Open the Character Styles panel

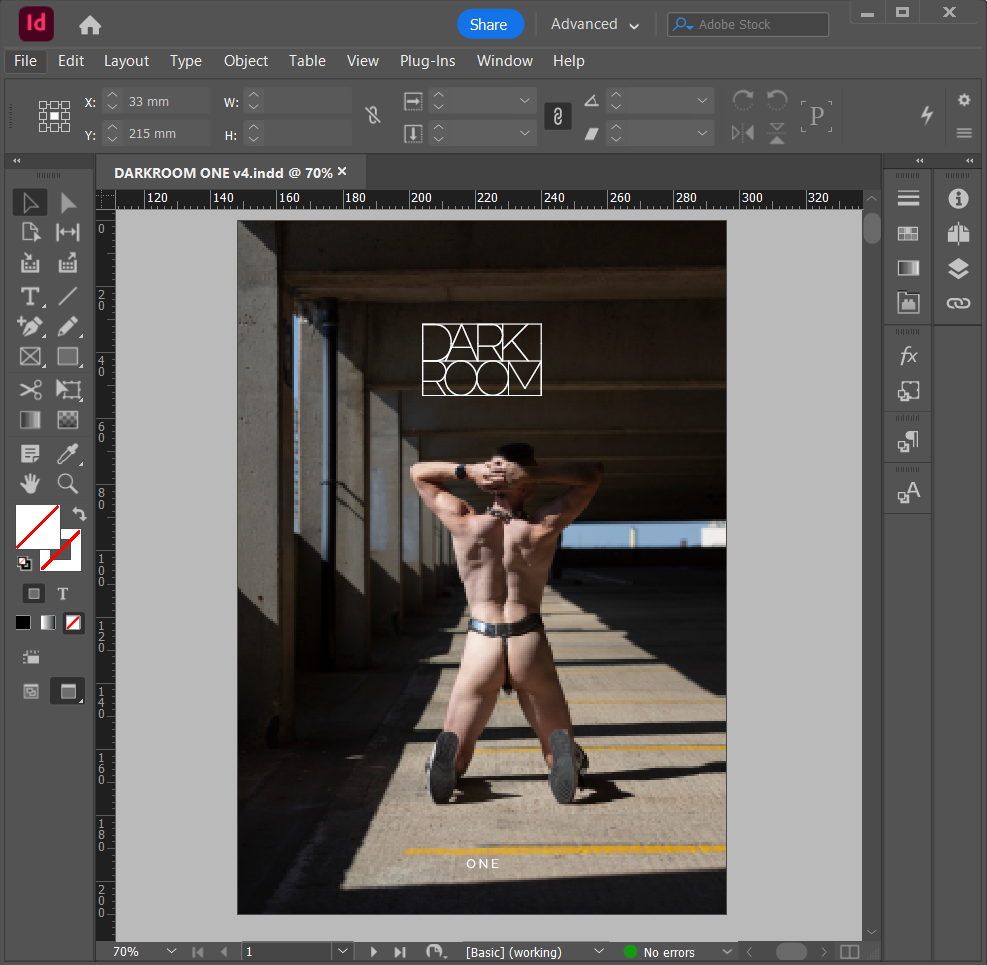coord(908,492)
